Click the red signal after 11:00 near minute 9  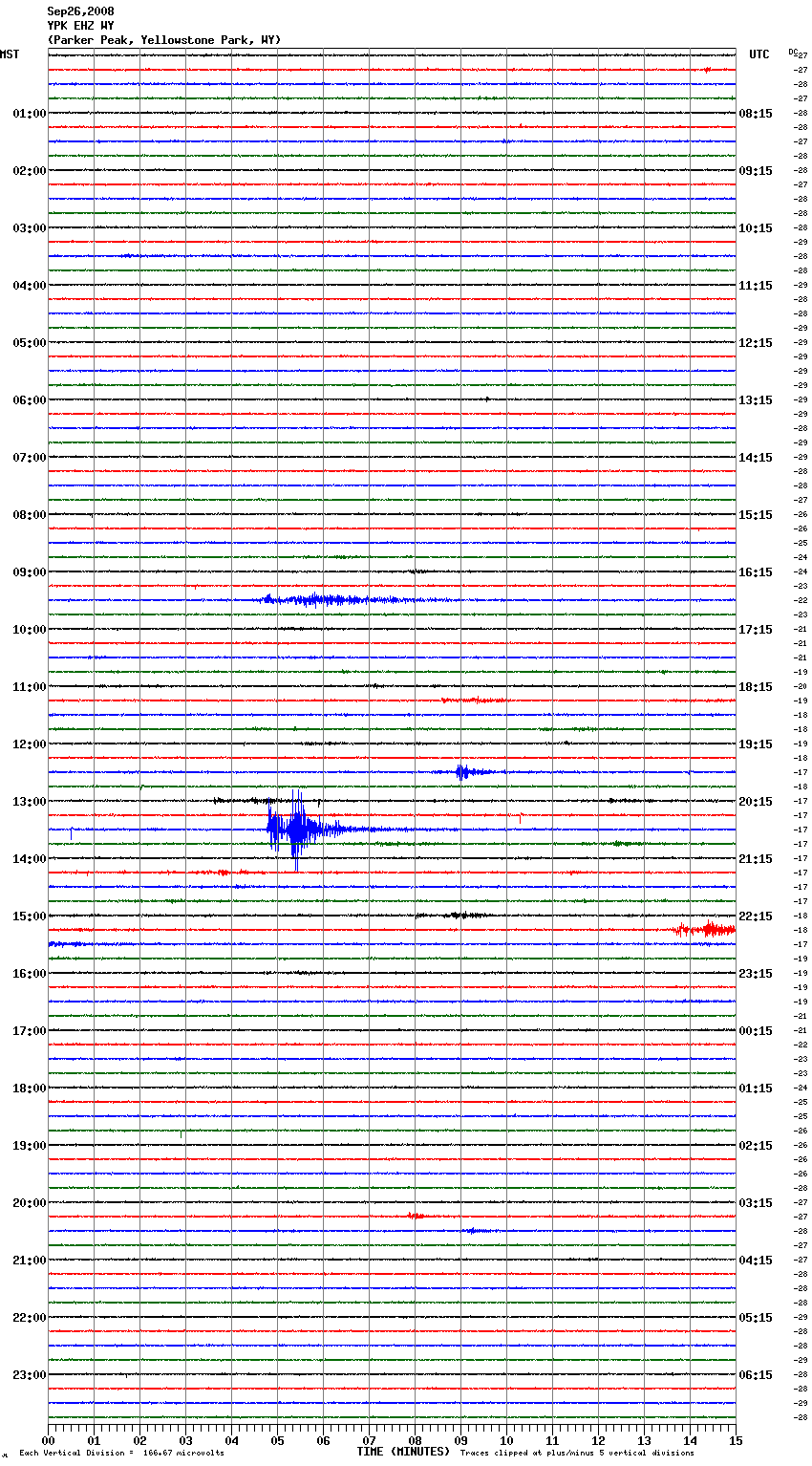[474, 701]
